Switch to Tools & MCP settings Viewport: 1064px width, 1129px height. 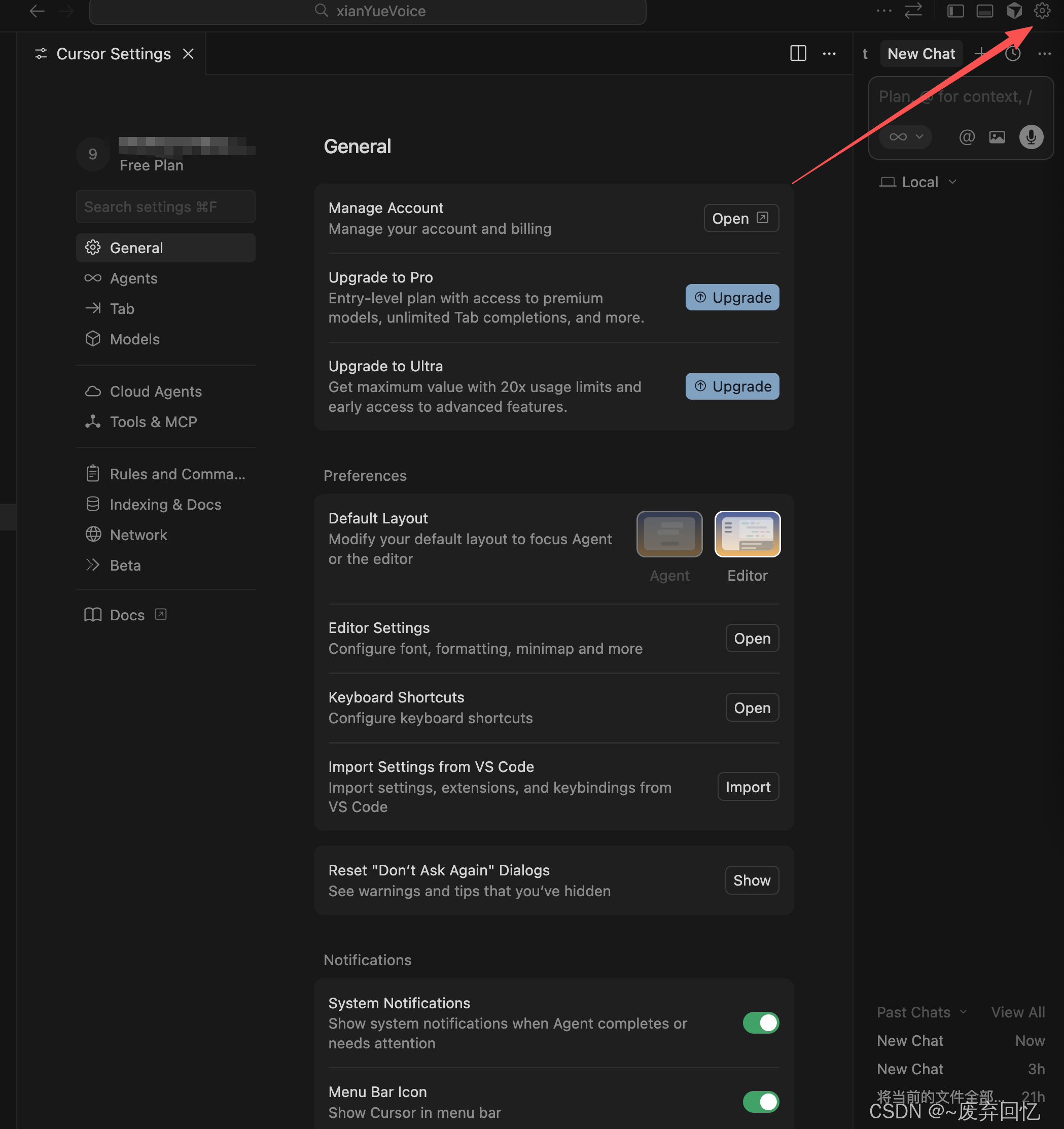(x=153, y=422)
